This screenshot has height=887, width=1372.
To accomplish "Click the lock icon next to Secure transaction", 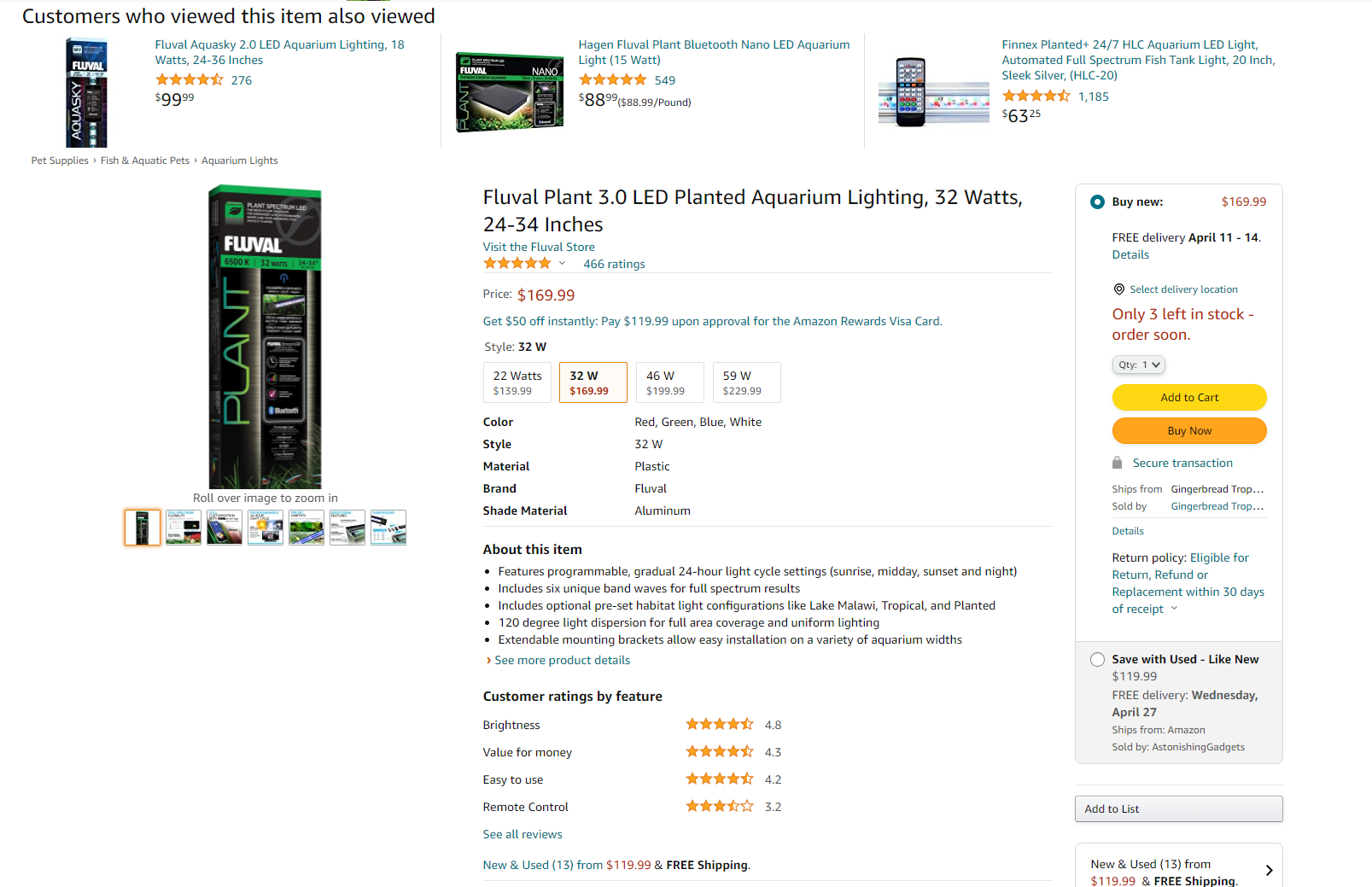I will 1117,463.
